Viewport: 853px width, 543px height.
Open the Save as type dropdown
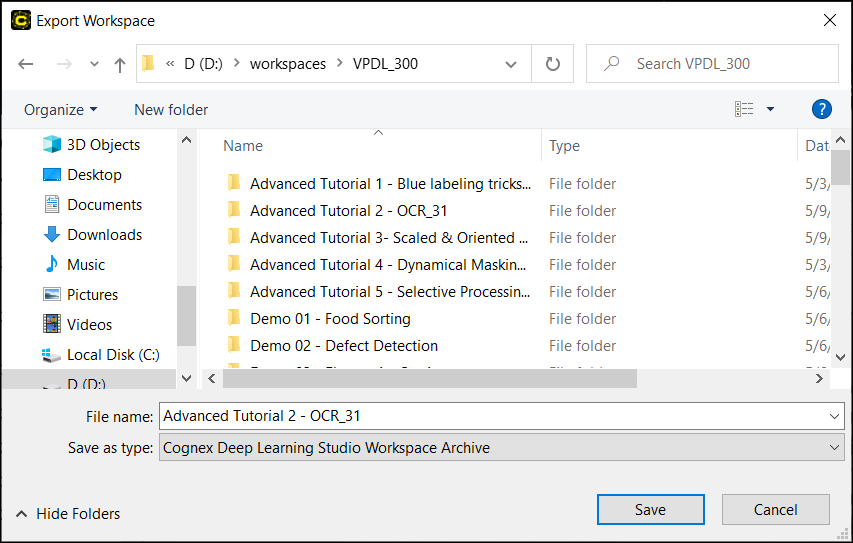[x=835, y=448]
